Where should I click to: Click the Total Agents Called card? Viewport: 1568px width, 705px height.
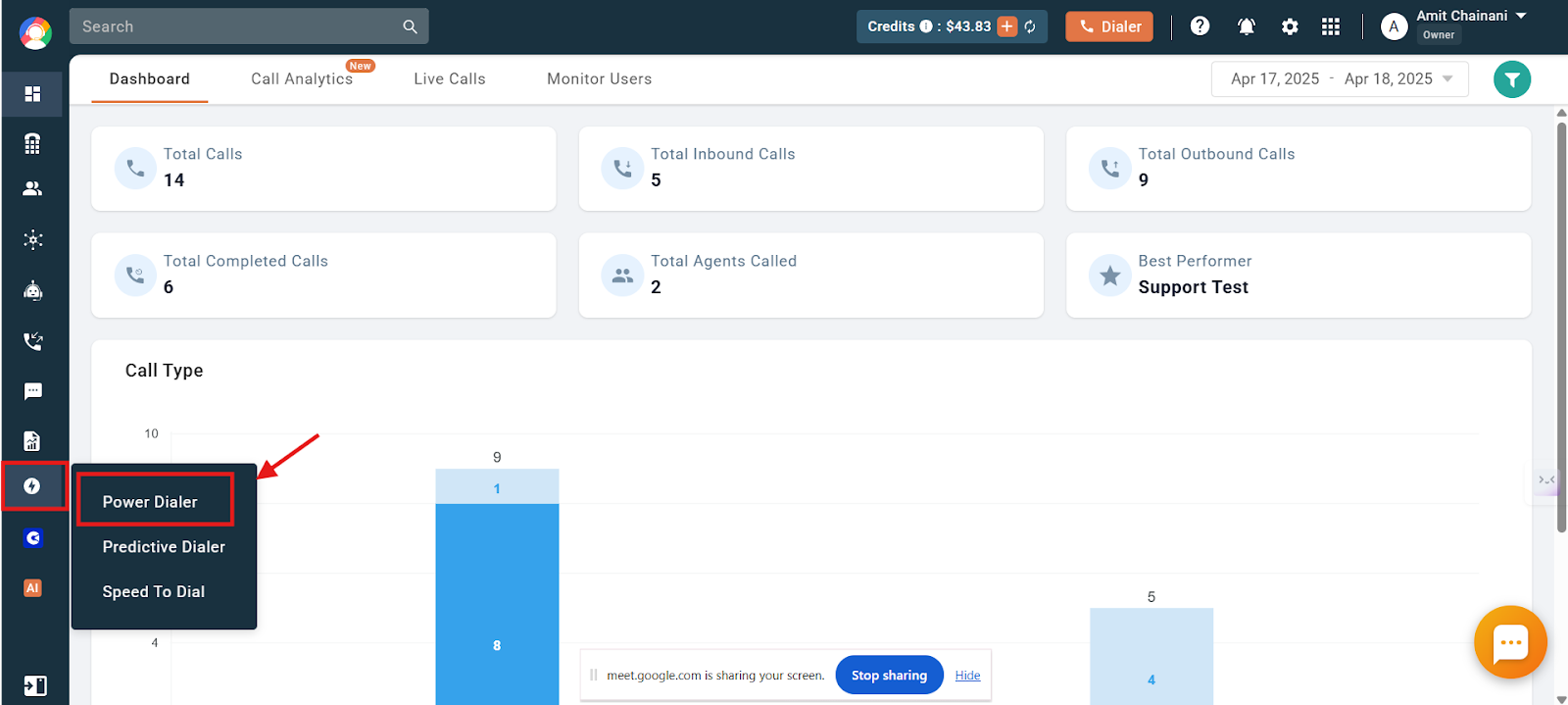click(810, 276)
